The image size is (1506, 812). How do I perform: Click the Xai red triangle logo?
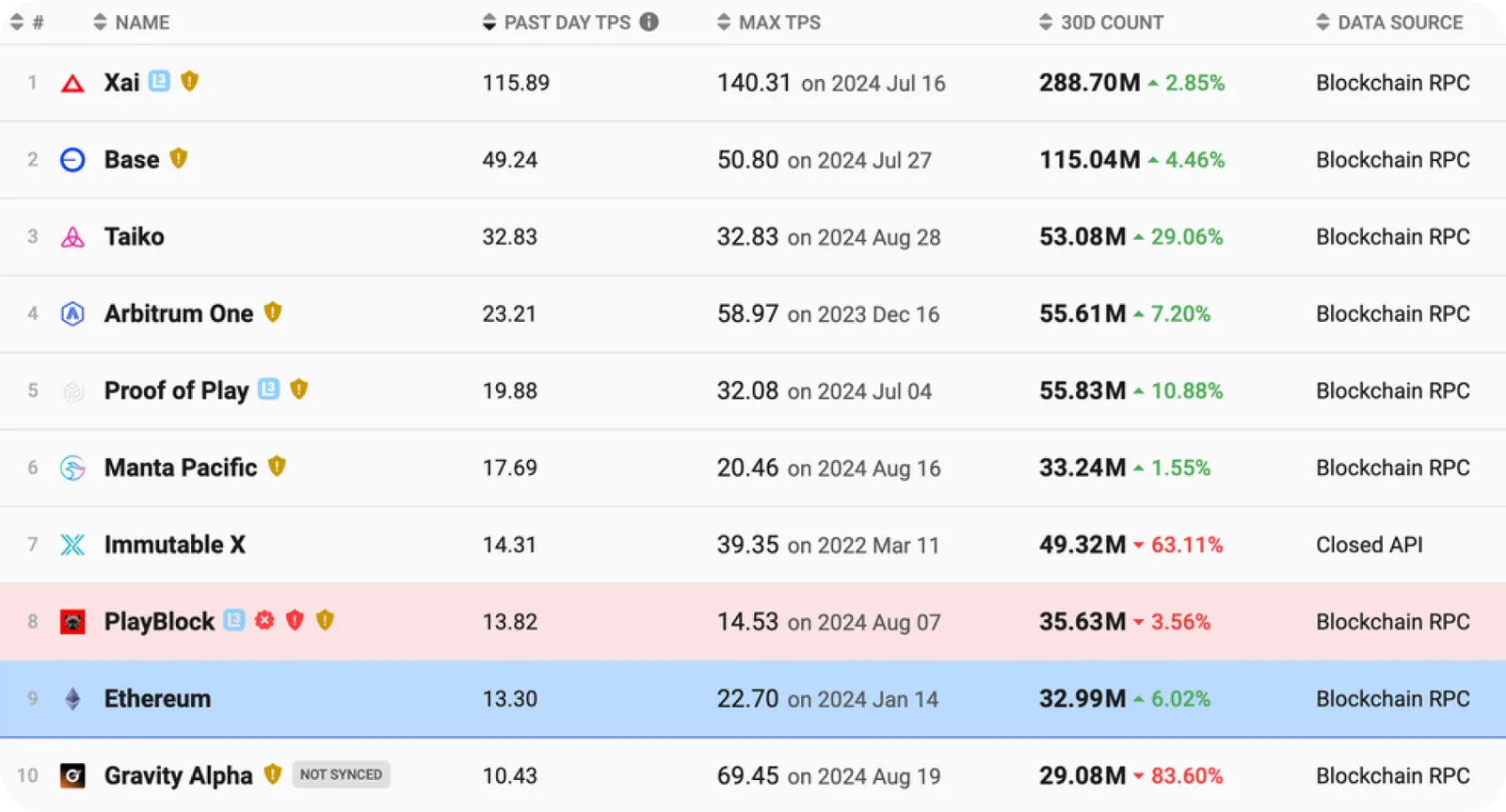point(72,84)
